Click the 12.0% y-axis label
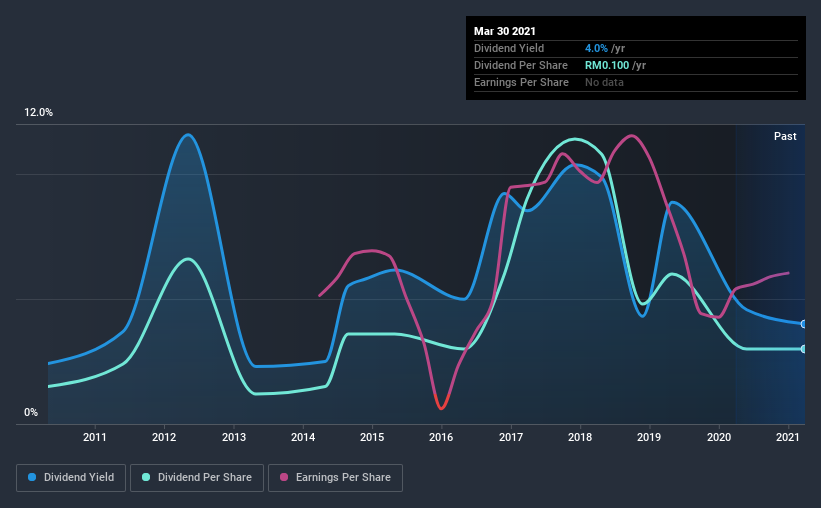The width and height of the screenshot is (821, 508). click(38, 113)
